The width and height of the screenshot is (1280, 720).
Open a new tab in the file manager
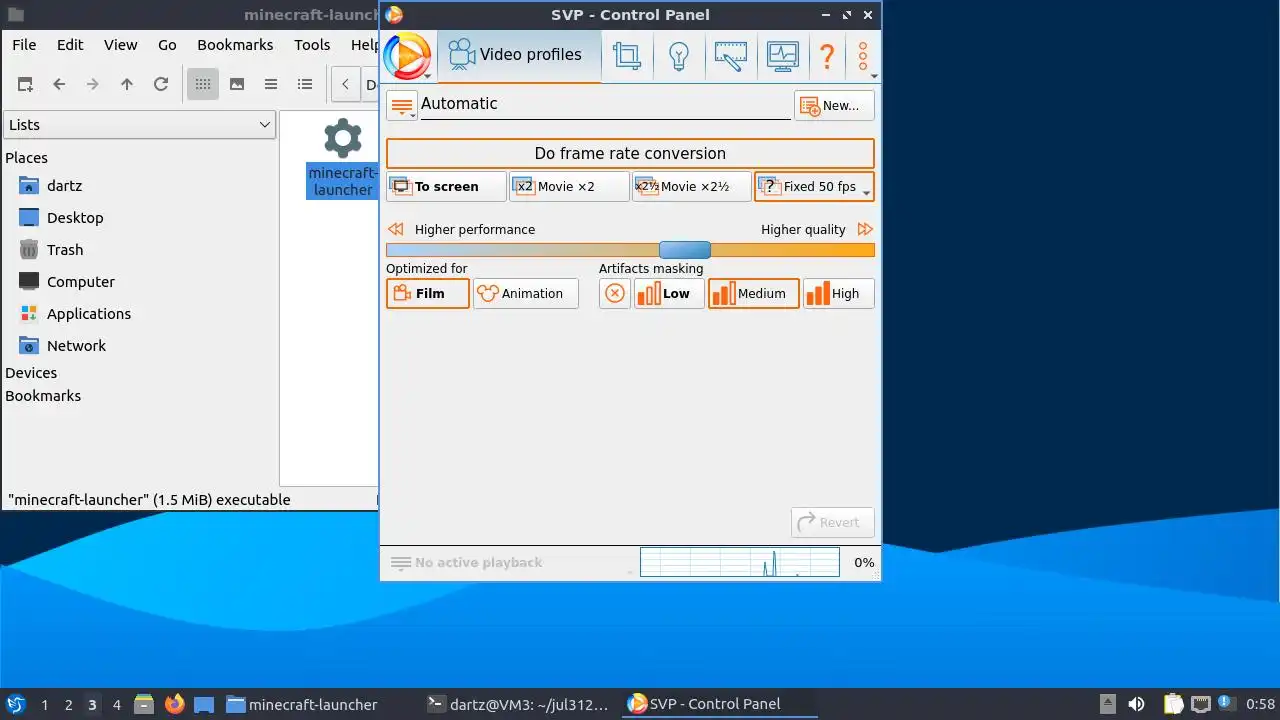25,84
